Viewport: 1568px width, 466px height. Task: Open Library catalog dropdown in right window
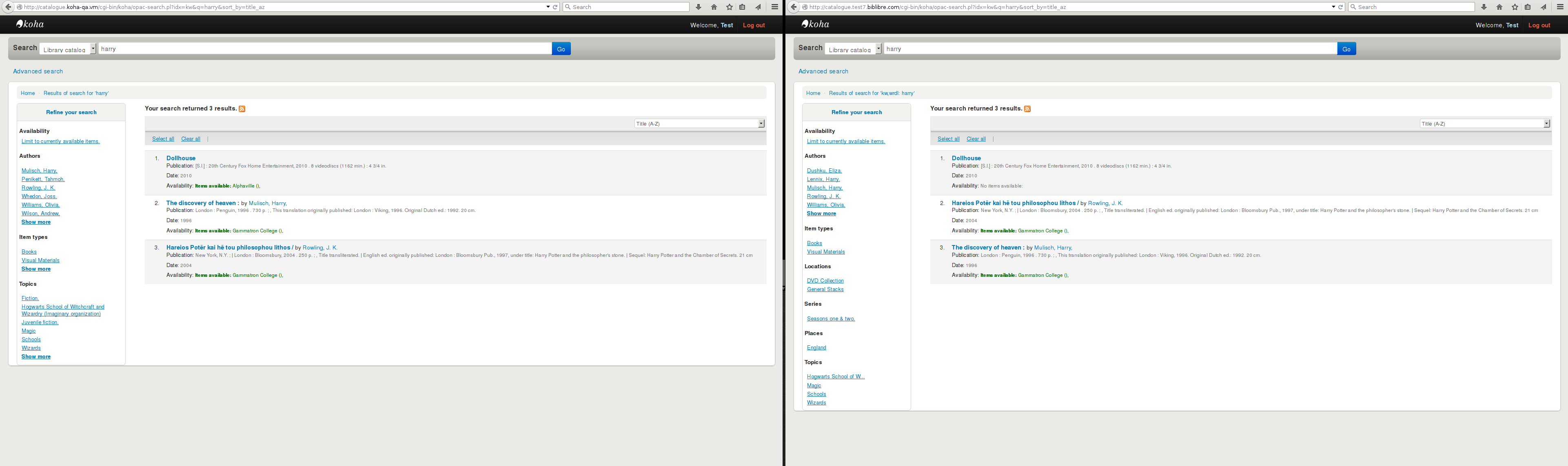point(853,49)
